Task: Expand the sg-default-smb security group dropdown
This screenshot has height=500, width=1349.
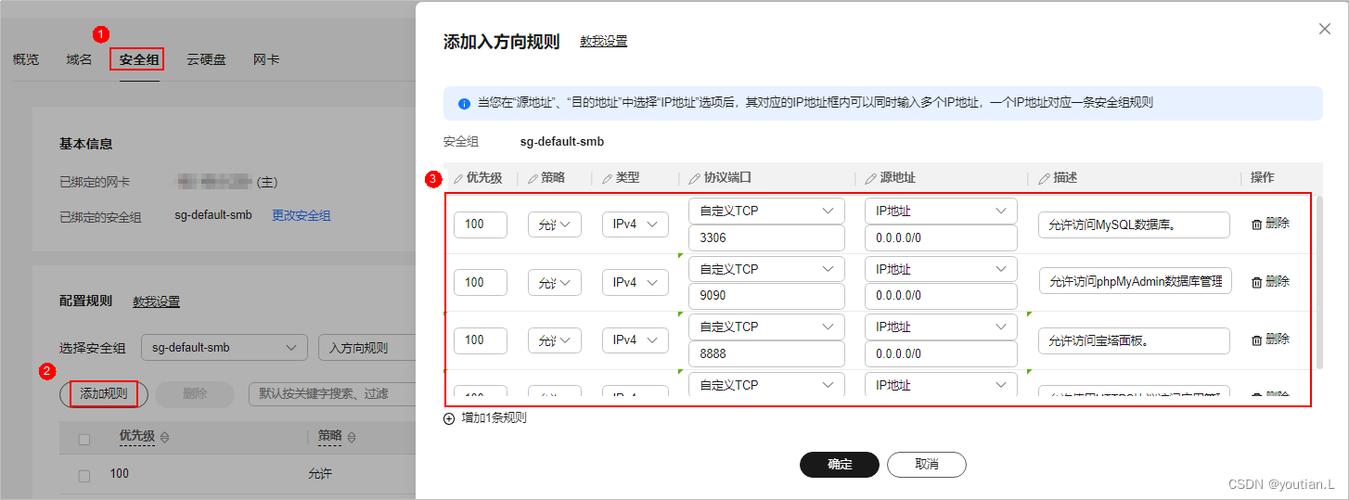Action: click(224, 348)
